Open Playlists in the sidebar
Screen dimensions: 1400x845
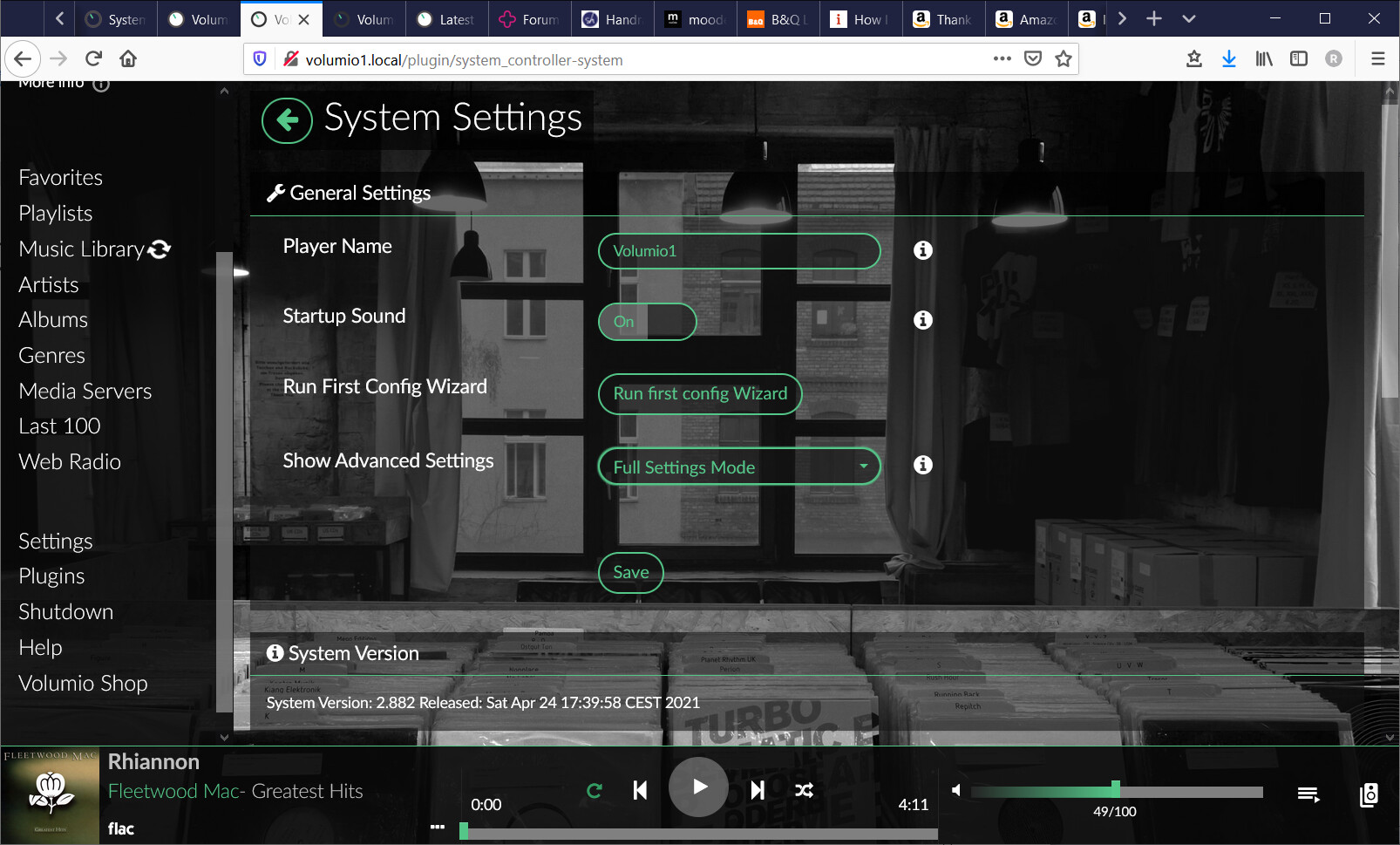pyautogui.click(x=56, y=214)
